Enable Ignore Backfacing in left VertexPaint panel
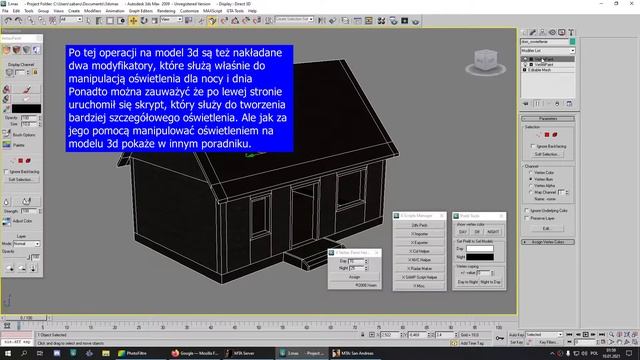 click(x=6, y=172)
